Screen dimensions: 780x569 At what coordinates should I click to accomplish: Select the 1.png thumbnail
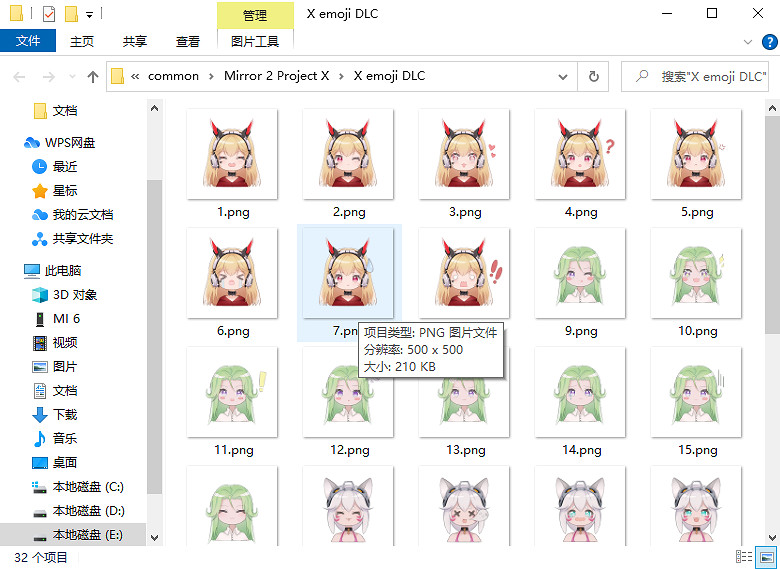(x=232, y=154)
